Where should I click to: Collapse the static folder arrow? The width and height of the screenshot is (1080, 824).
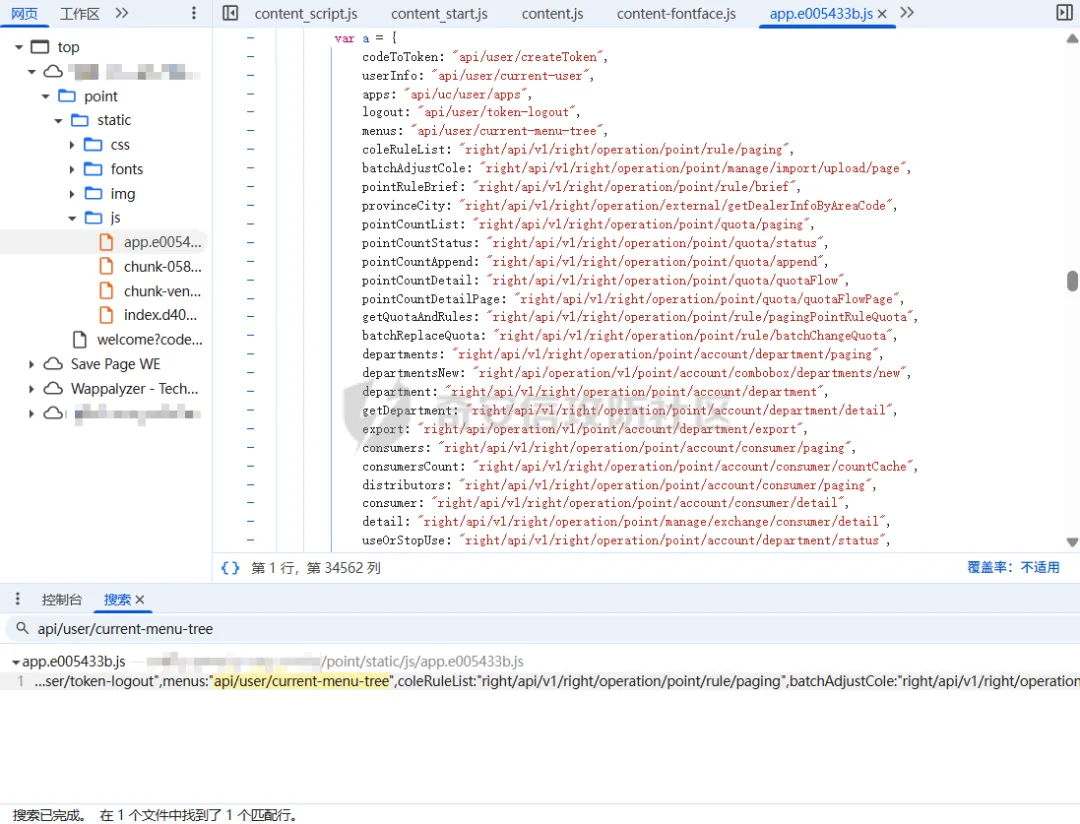(59, 121)
